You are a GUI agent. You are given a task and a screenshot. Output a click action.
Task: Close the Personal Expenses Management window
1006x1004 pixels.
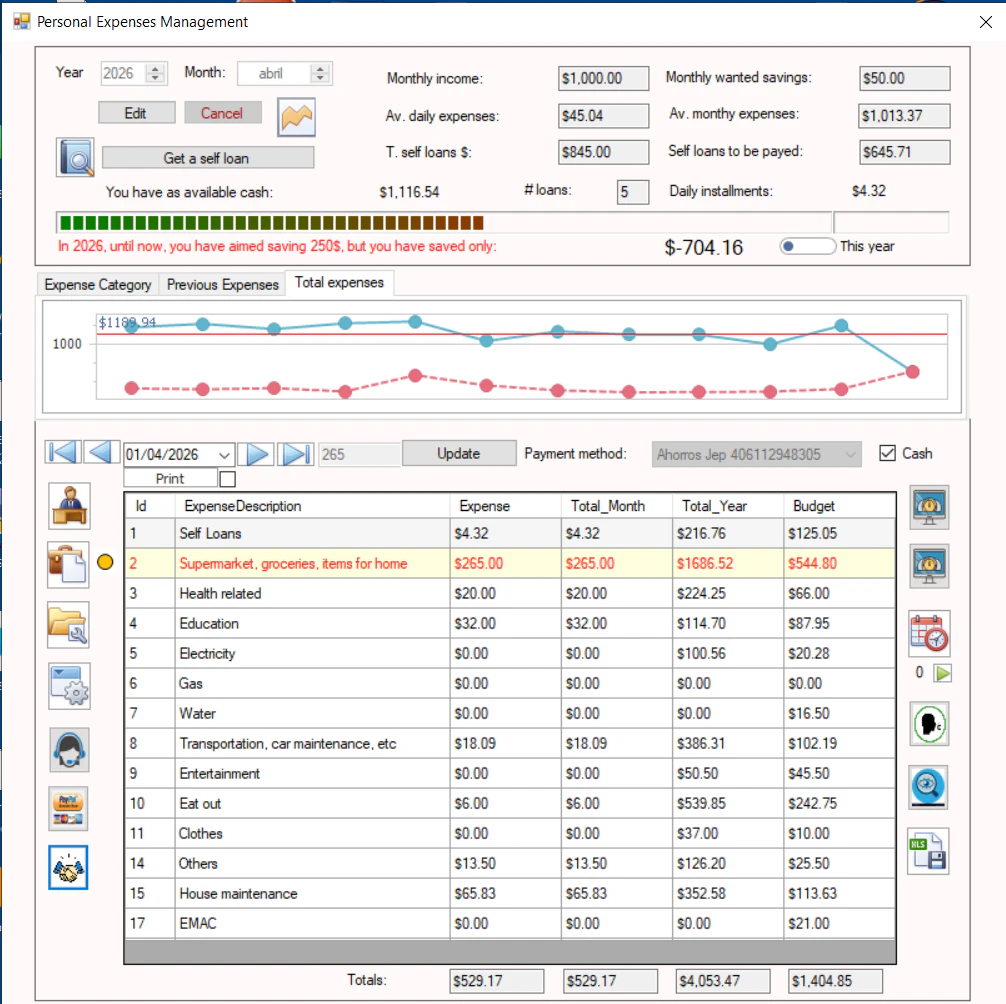[x=986, y=22]
